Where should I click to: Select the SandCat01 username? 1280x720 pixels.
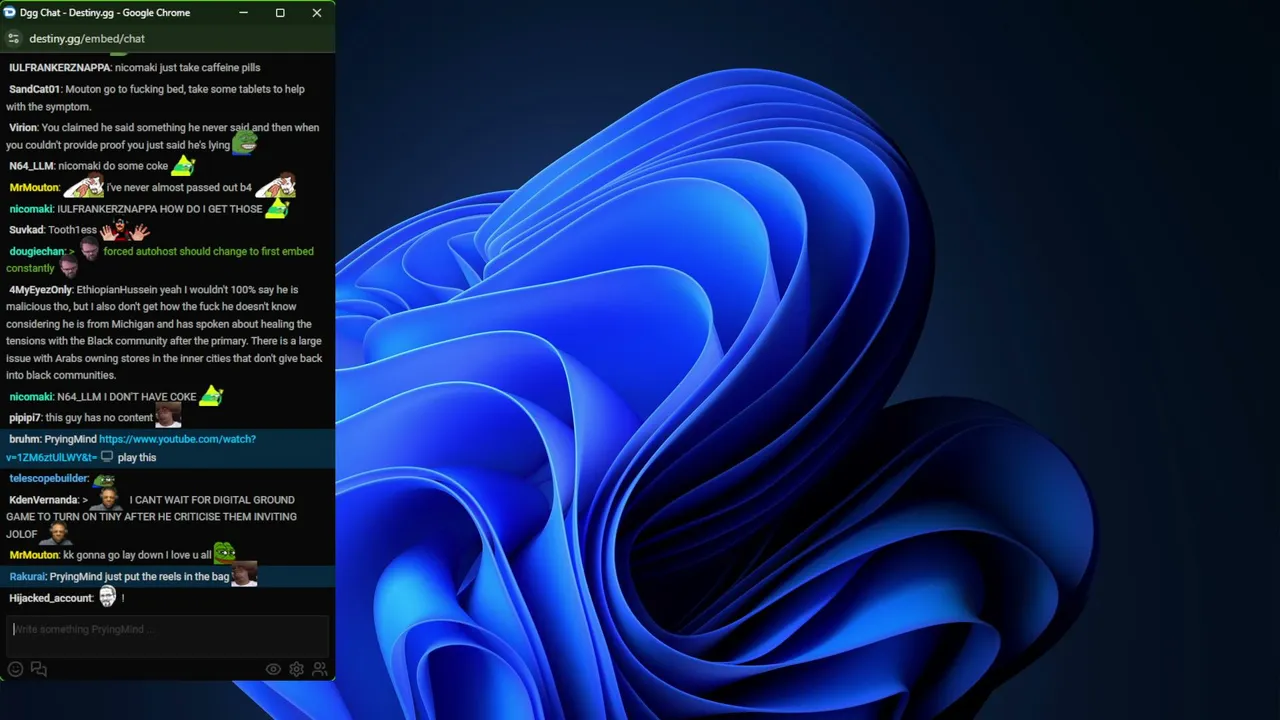(x=35, y=89)
